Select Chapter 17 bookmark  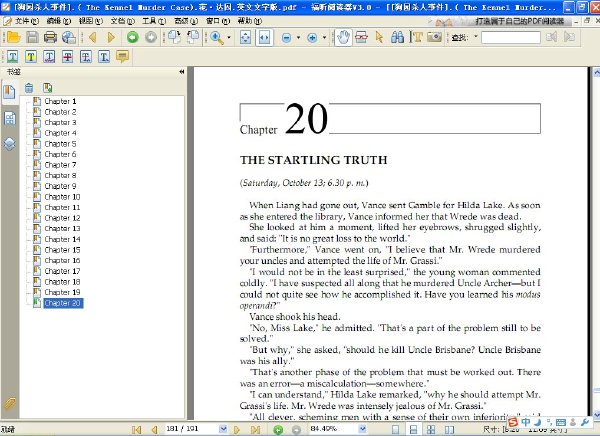point(62,271)
